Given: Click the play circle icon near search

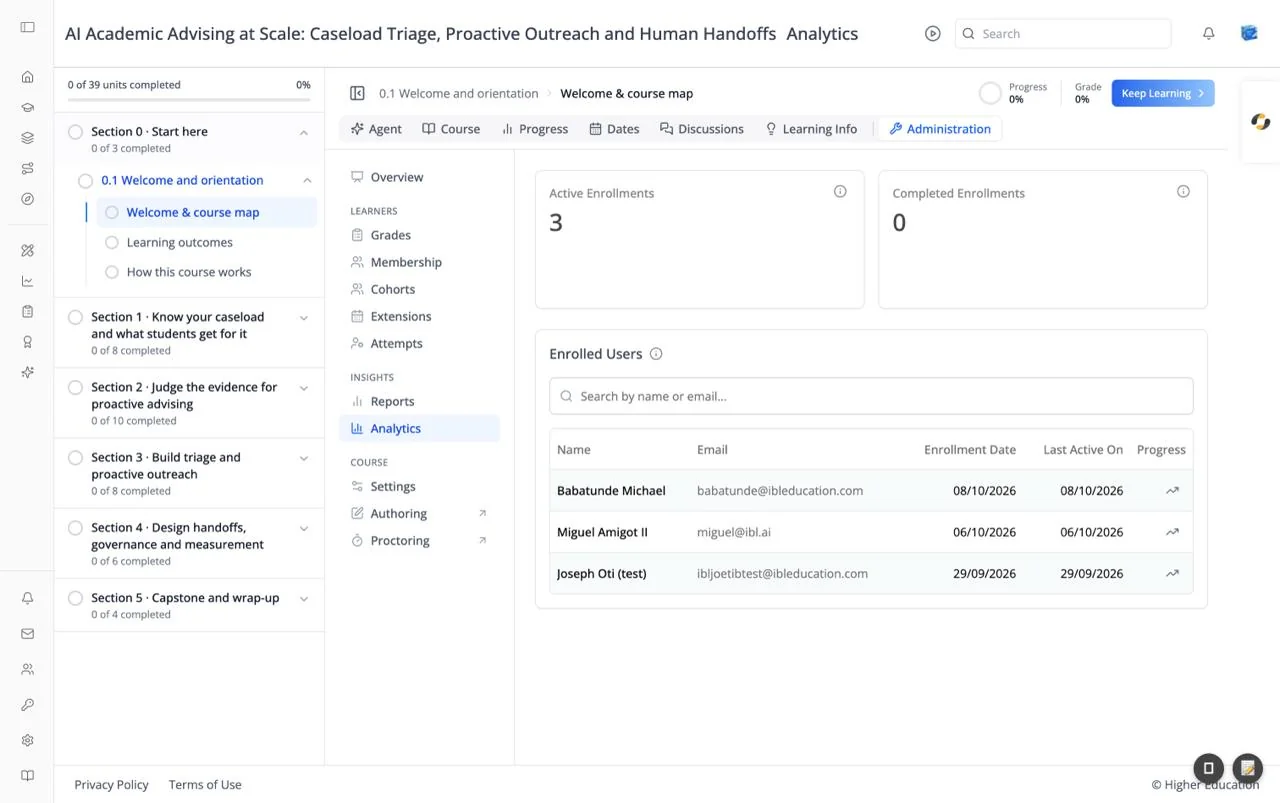Looking at the screenshot, I should tap(933, 33).
